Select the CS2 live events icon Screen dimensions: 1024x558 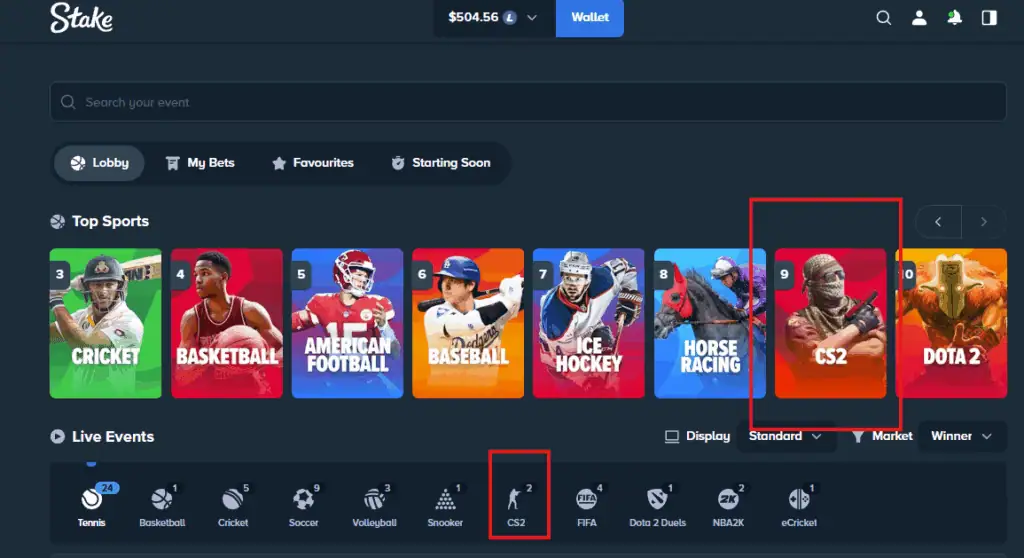point(516,499)
